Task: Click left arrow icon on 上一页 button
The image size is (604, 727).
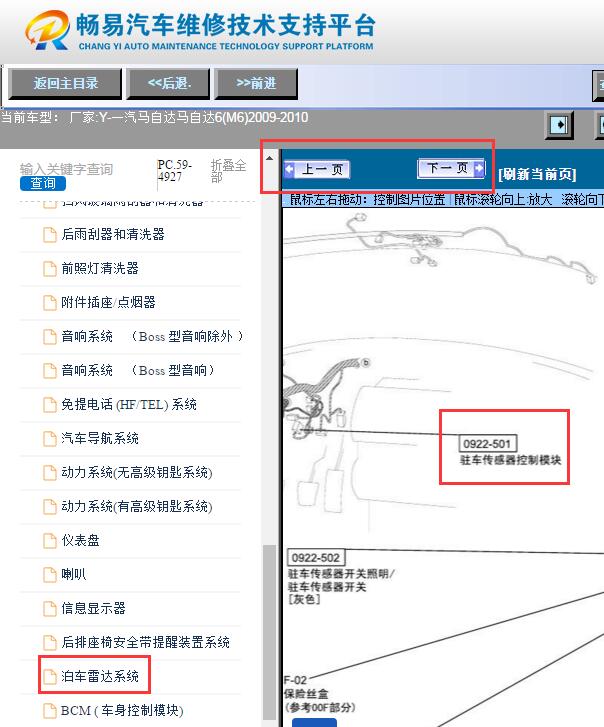Action: 290,169
